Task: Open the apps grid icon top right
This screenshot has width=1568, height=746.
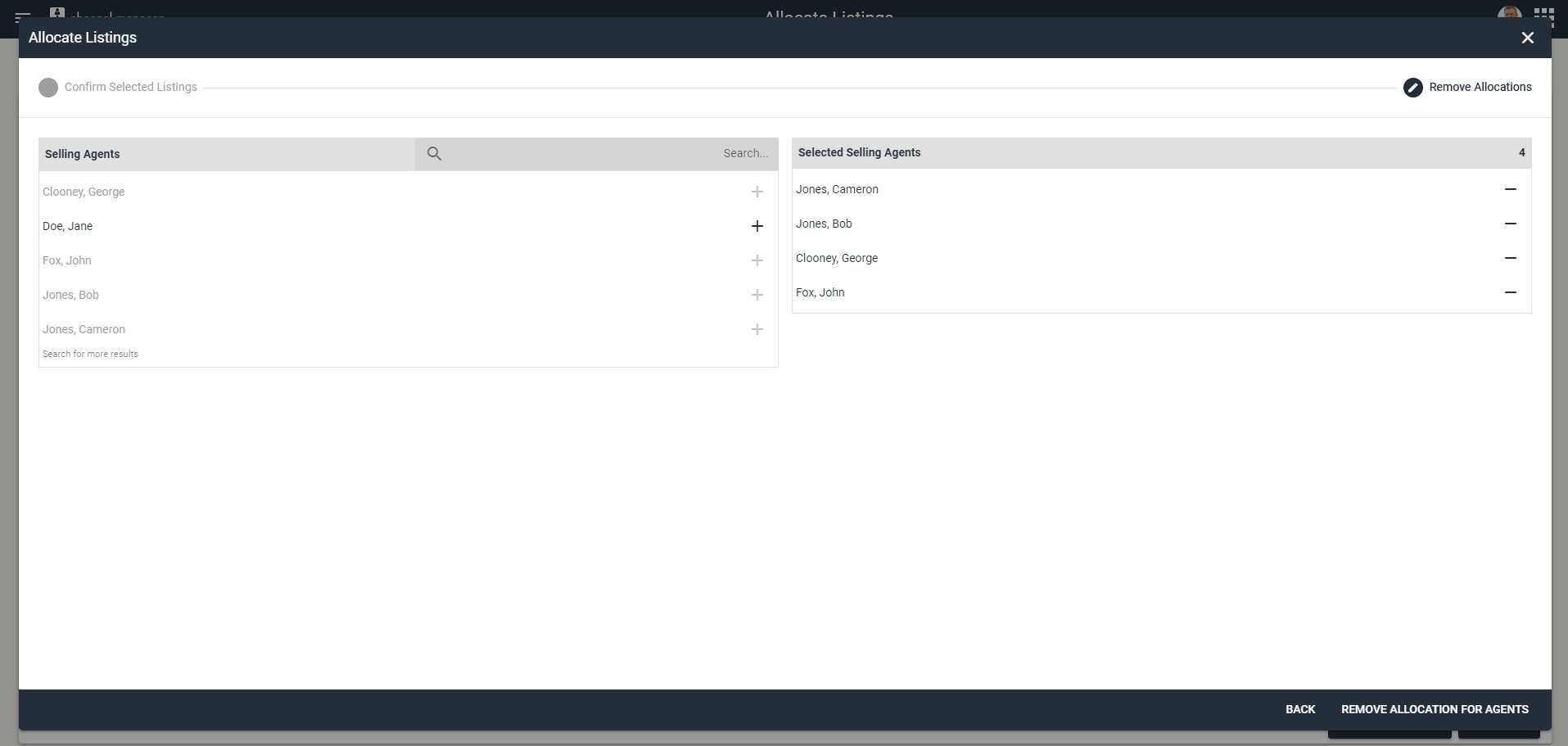Action: (1546, 14)
